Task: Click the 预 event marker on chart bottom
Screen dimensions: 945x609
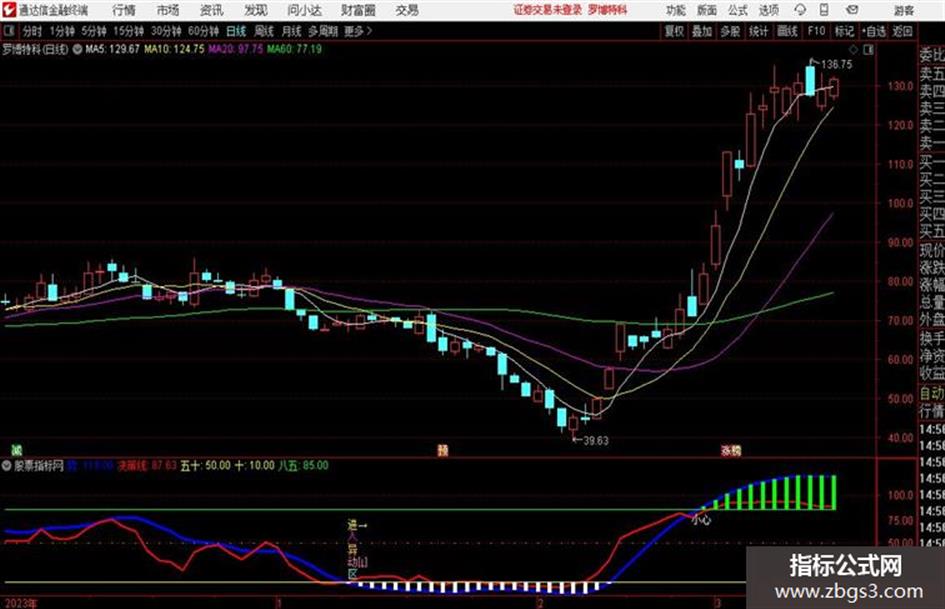Action: pyautogui.click(x=443, y=450)
